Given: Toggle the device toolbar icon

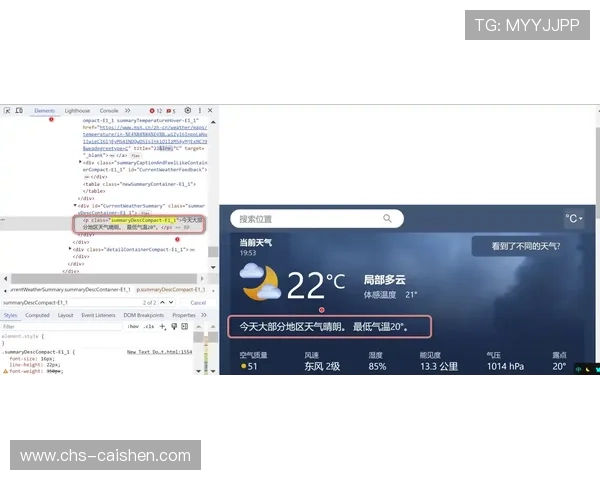Looking at the screenshot, I should click(19, 111).
